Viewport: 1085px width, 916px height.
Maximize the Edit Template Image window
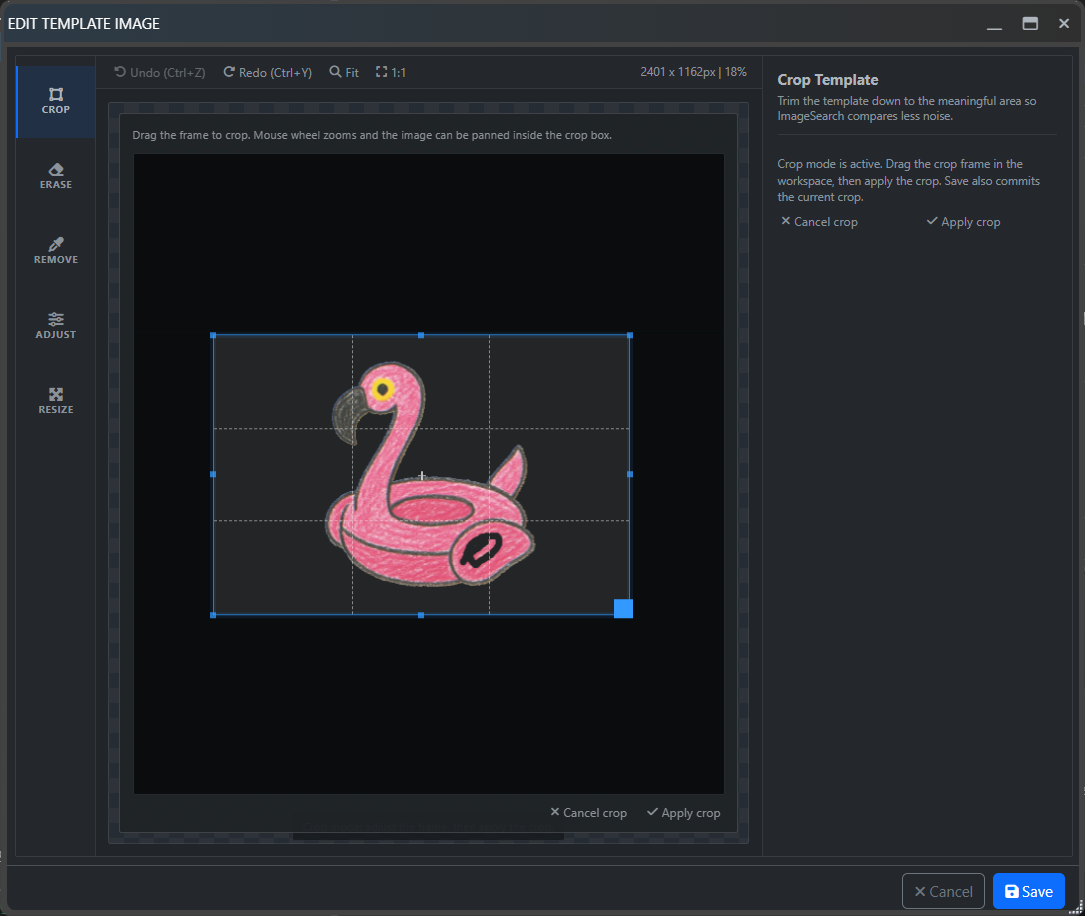tap(1030, 24)
